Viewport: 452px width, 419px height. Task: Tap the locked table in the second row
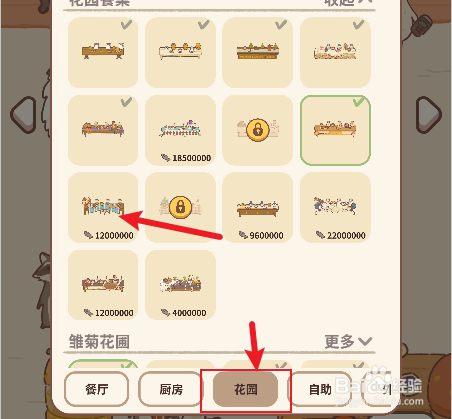258,130
